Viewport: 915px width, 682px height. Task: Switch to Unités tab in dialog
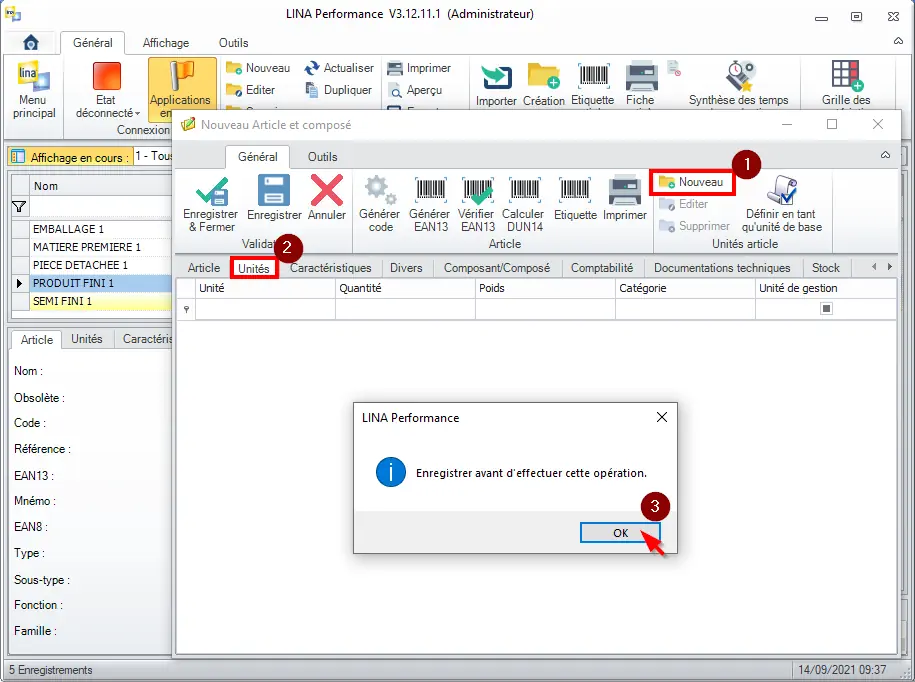point(254,268)
